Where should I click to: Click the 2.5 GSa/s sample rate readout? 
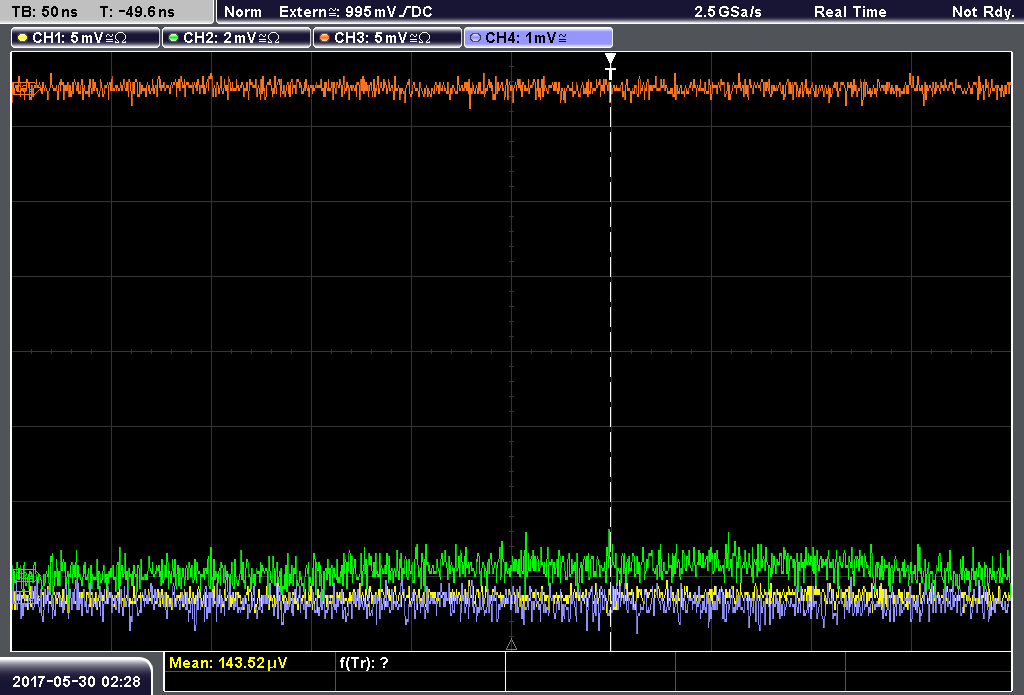tap(728, 12)
